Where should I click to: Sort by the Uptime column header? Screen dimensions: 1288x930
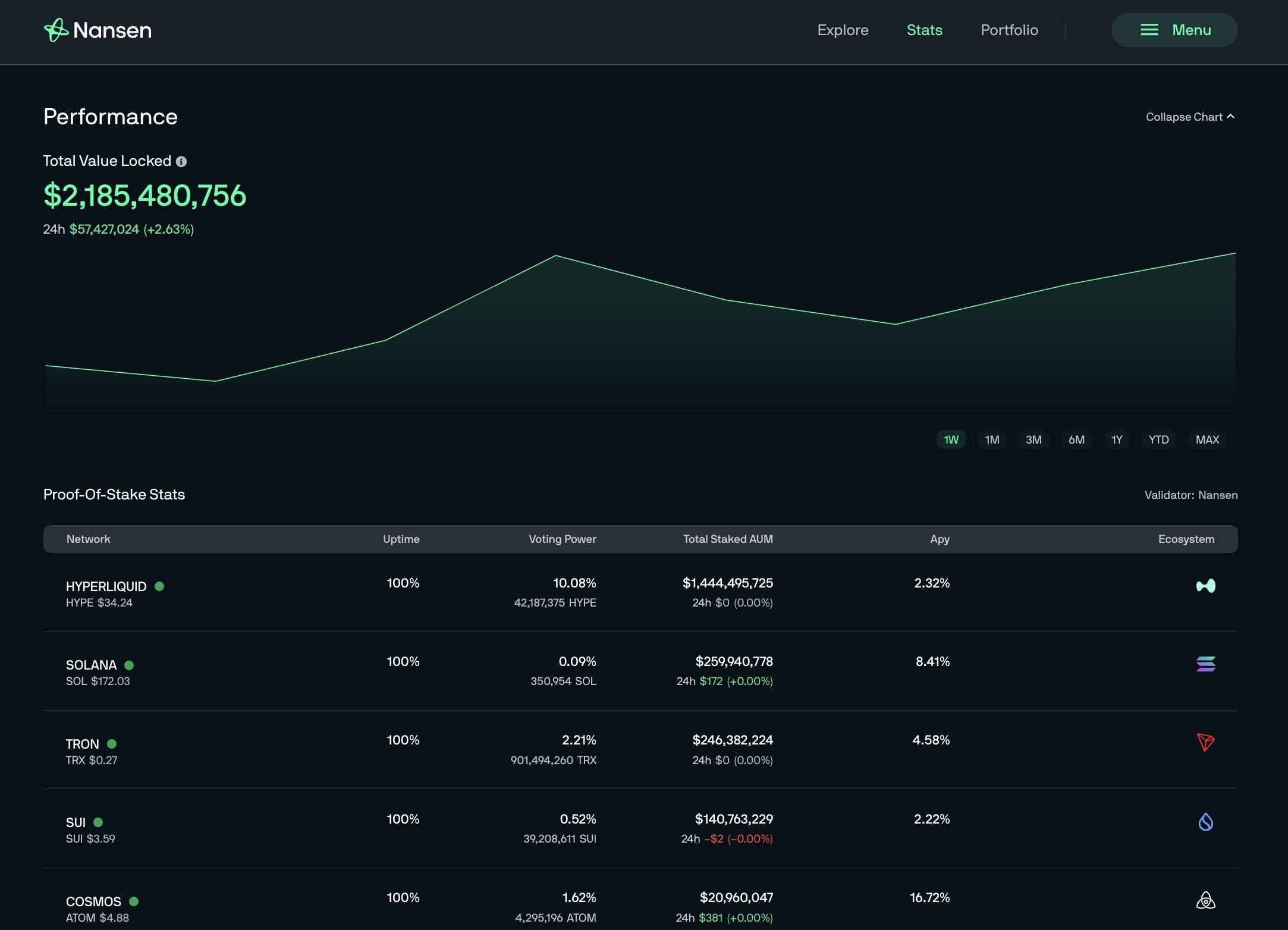point(401,539)
